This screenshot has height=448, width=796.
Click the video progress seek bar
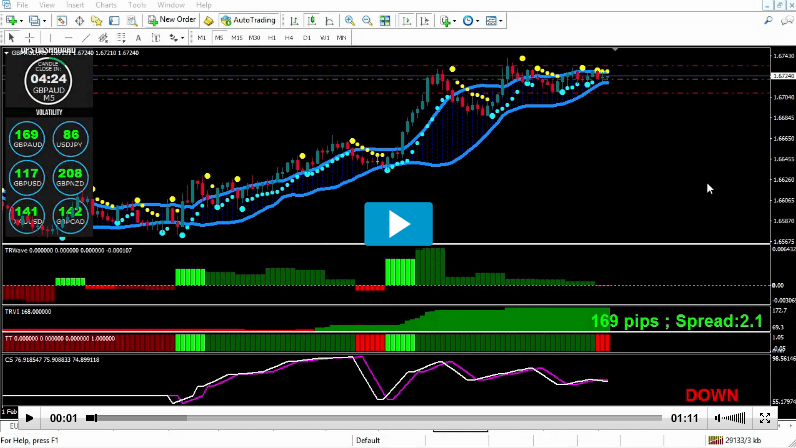(375, 418)
